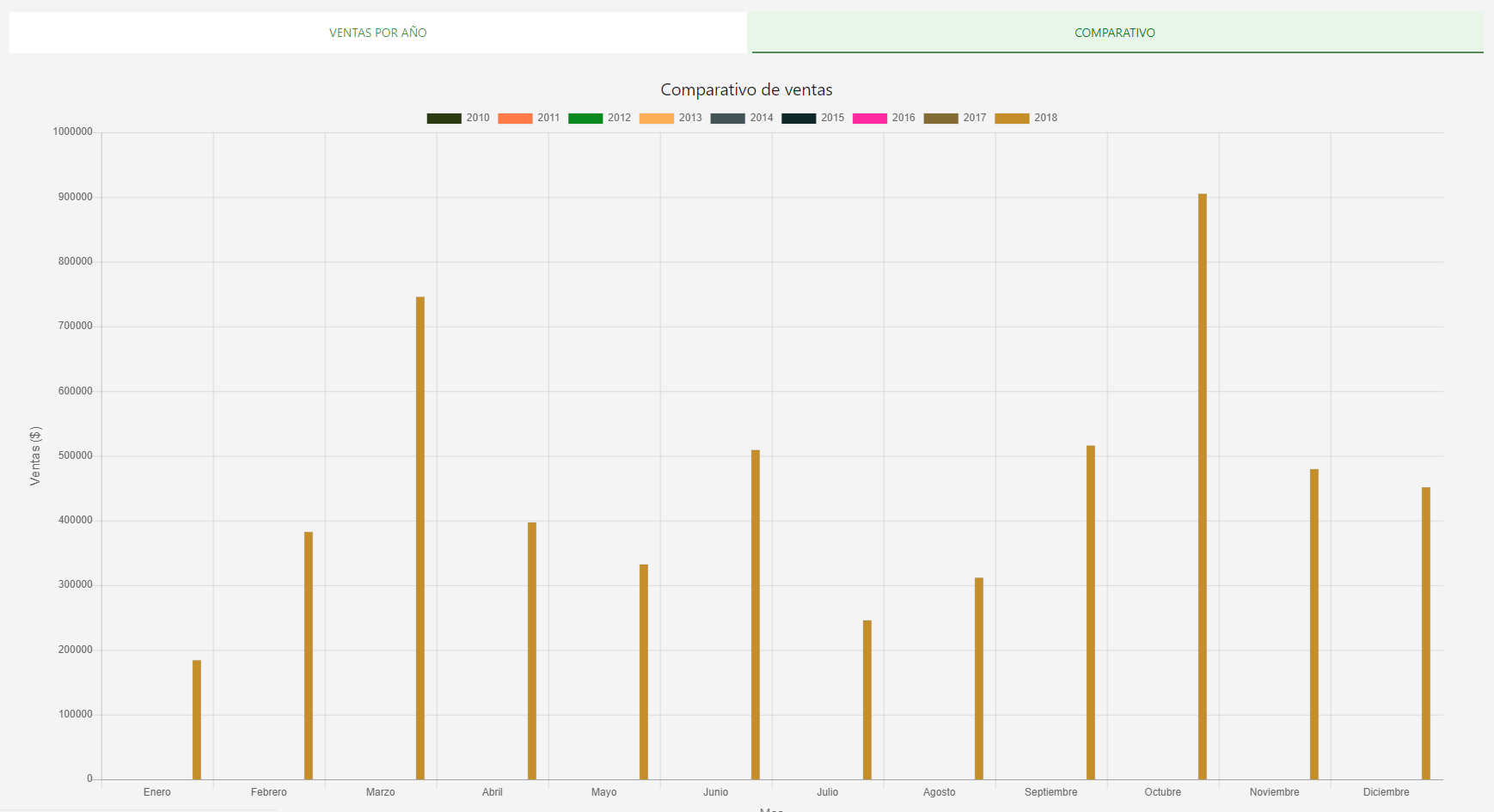Screen dimensions: 1494x812
Task: Click the Marzo 2018 bar
Action: (420, 538)
